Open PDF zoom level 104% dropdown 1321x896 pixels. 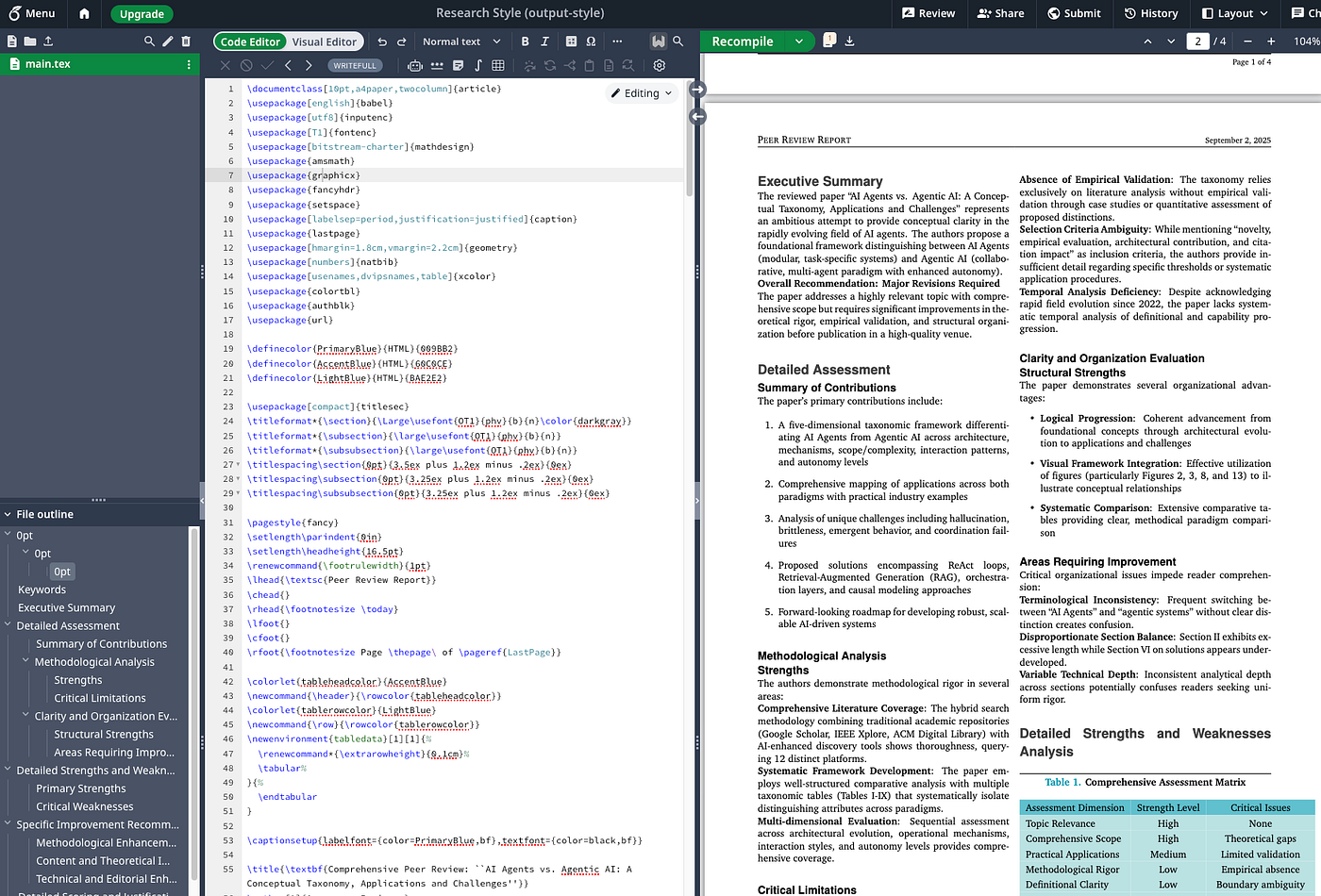click(1306, 41)
